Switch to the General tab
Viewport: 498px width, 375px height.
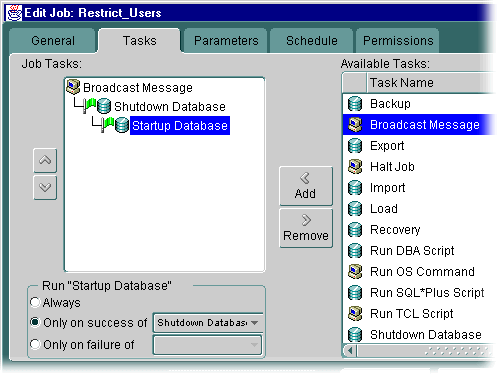click(53, 41)
